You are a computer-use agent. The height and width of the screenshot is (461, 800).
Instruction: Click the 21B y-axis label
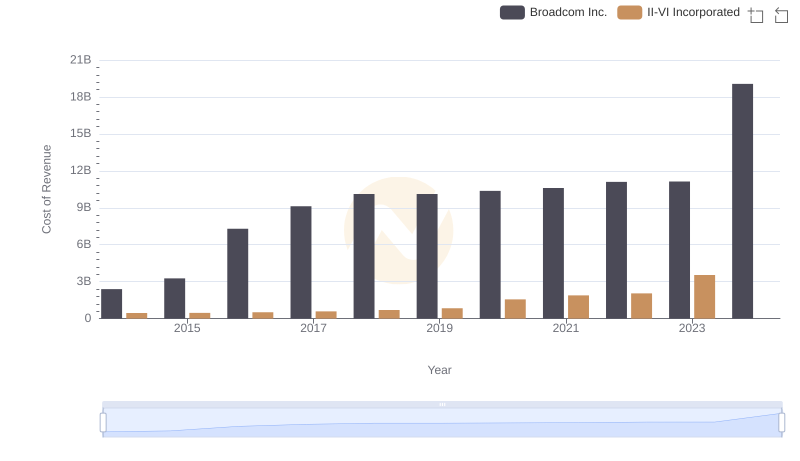click(81, 60)
